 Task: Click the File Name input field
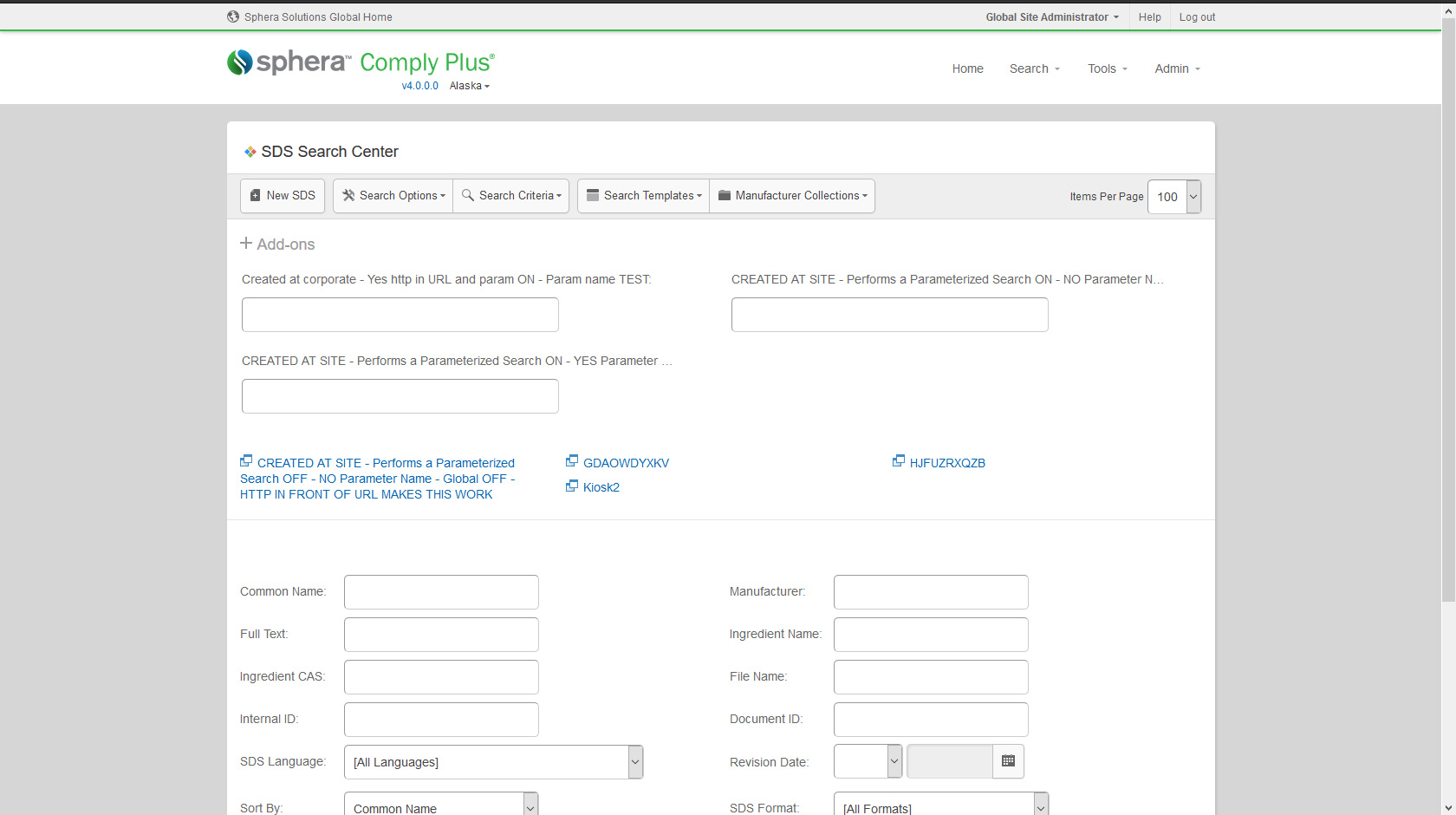point(931,677)
